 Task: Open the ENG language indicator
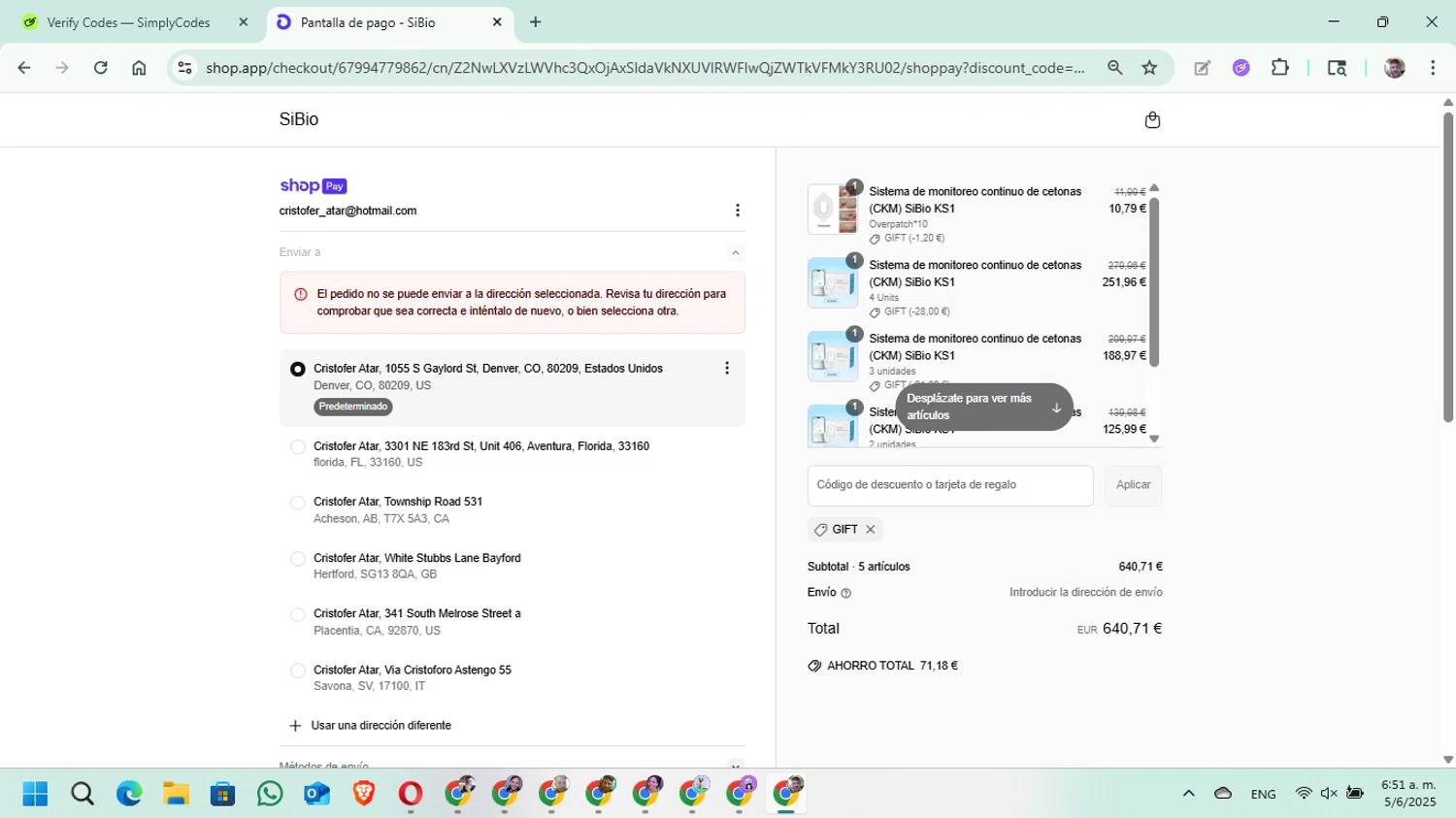coord(1263,794)
